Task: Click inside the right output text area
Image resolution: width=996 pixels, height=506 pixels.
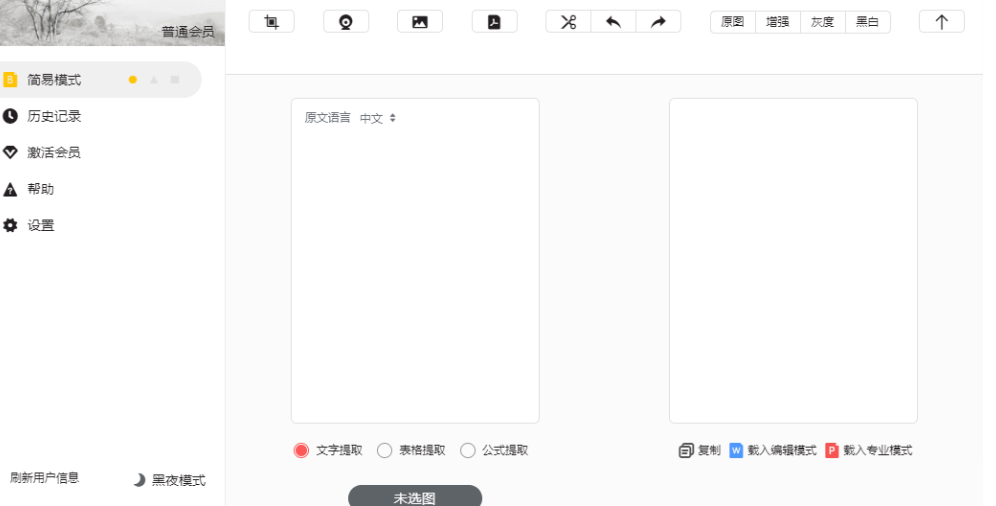Action: point(793,260)
